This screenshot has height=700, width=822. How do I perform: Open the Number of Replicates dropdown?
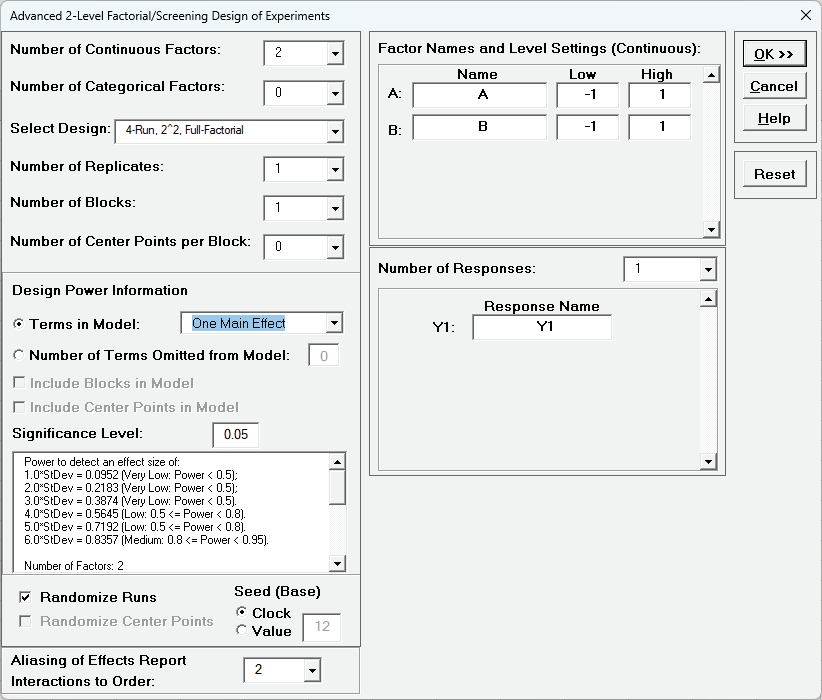(x=334, y=169)
